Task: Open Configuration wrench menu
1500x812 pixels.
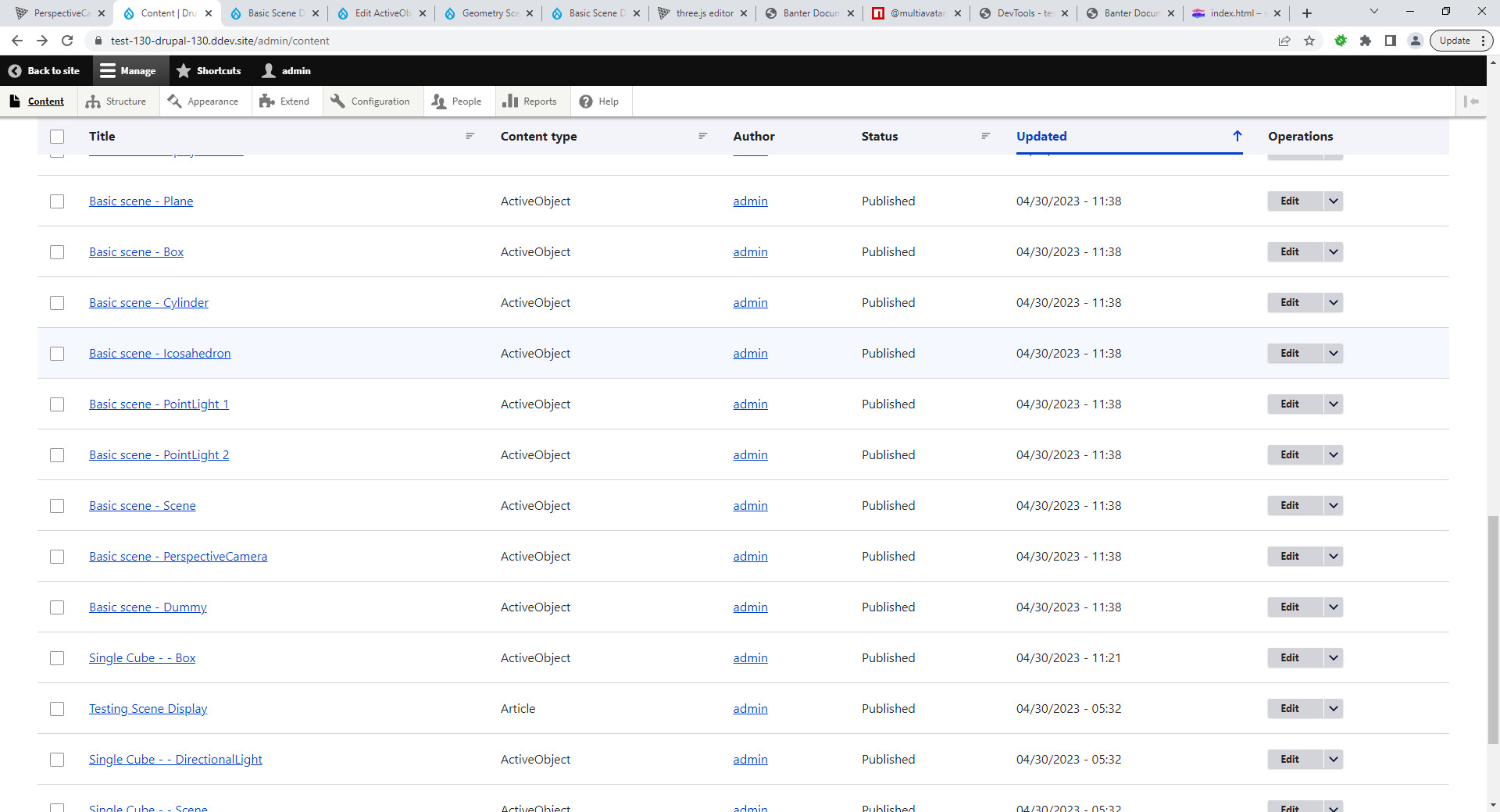Action: pyautogui.click(x=337, y=101)
